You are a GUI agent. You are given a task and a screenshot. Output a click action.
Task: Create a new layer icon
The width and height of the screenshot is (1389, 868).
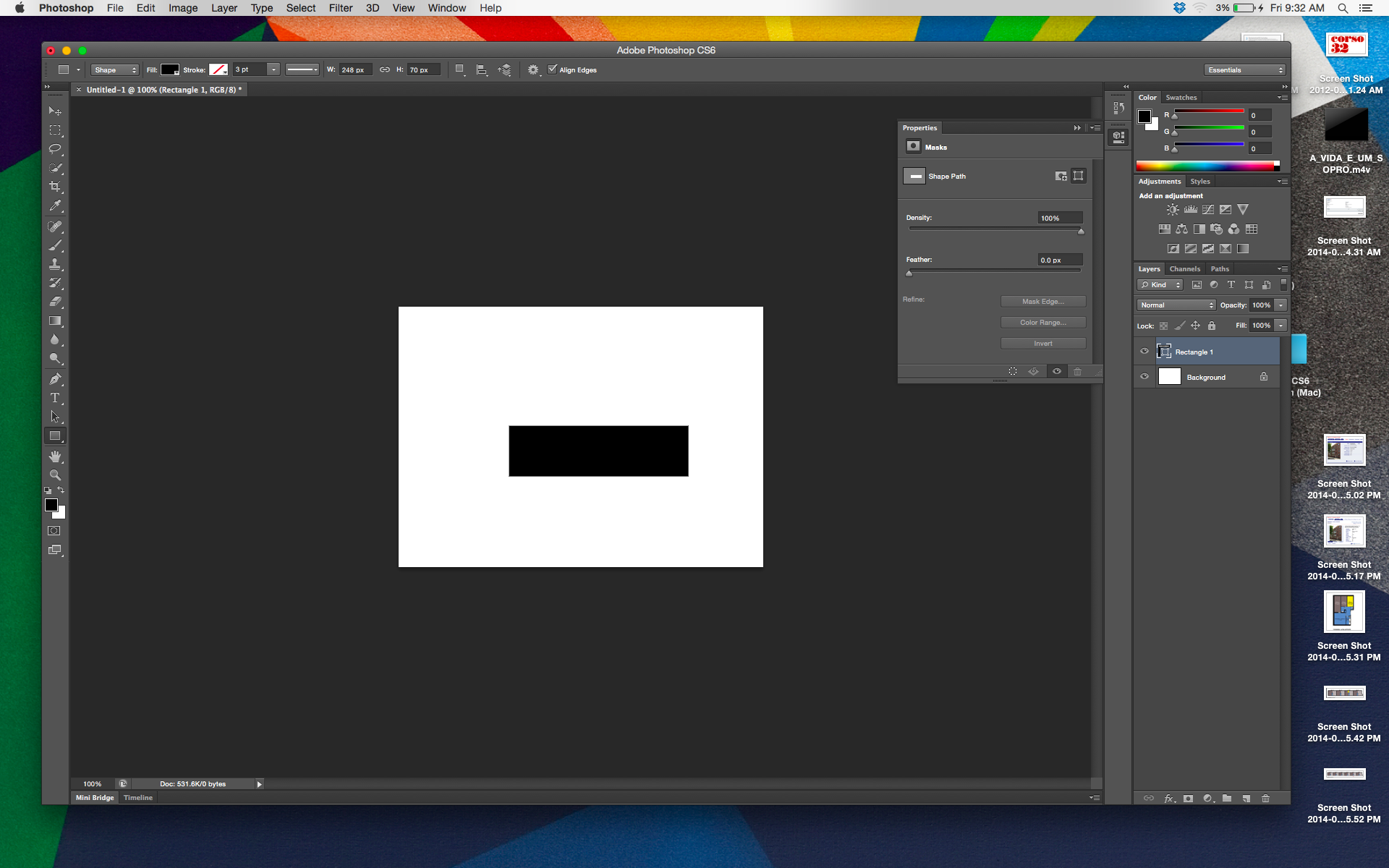pyautogui.click(x=1246, y=798)
